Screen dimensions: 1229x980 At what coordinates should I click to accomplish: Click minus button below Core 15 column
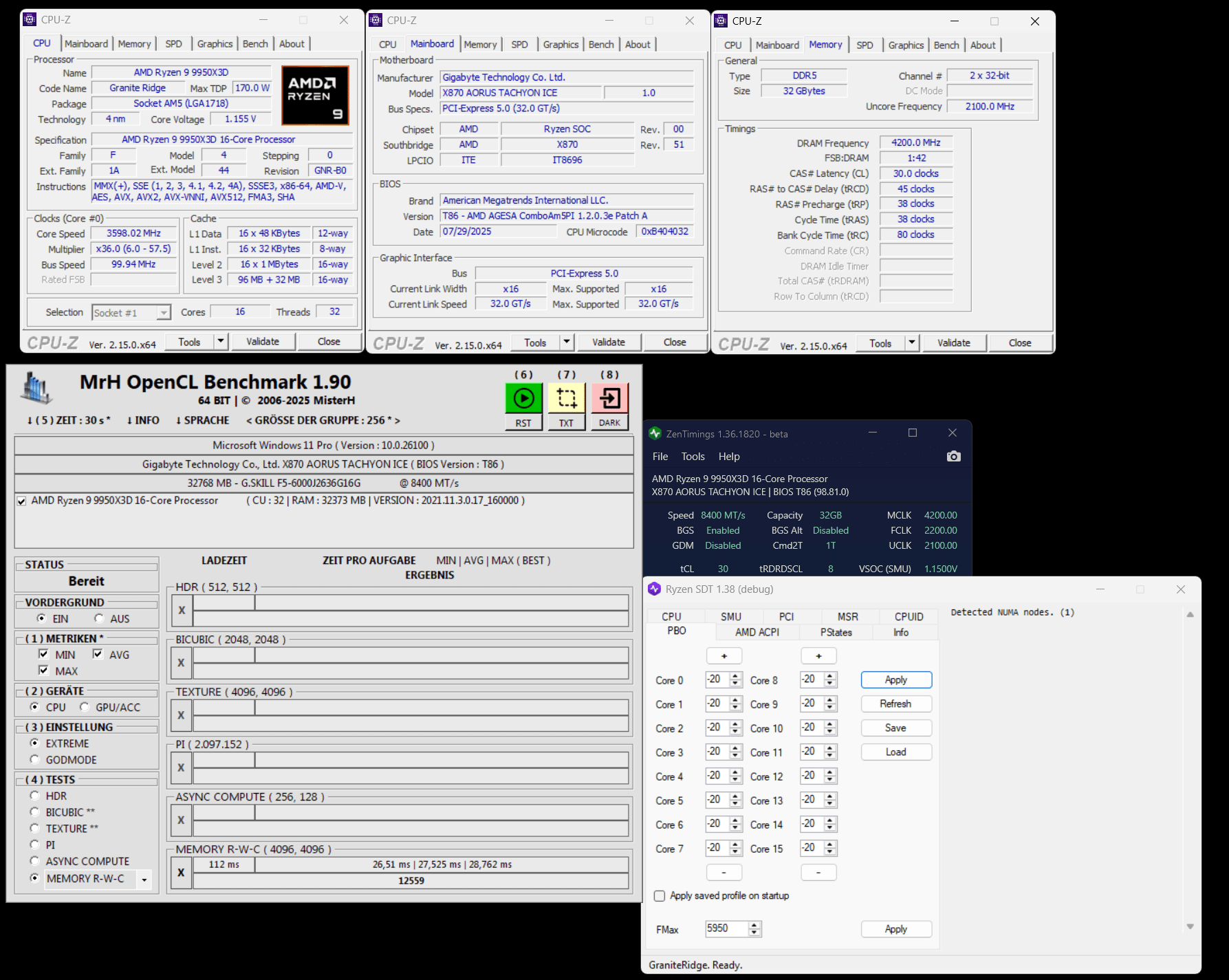pos(819,872)
